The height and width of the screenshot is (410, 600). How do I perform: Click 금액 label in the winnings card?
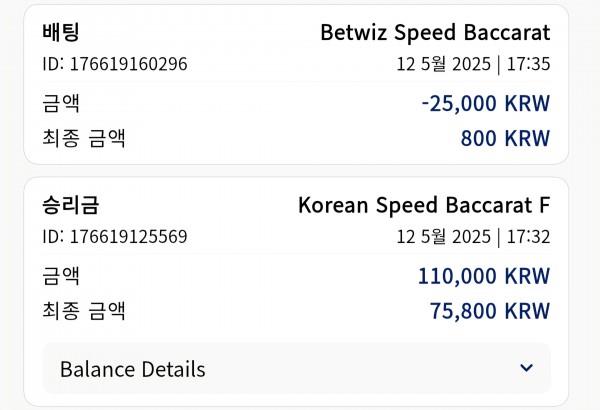point(61,276)
